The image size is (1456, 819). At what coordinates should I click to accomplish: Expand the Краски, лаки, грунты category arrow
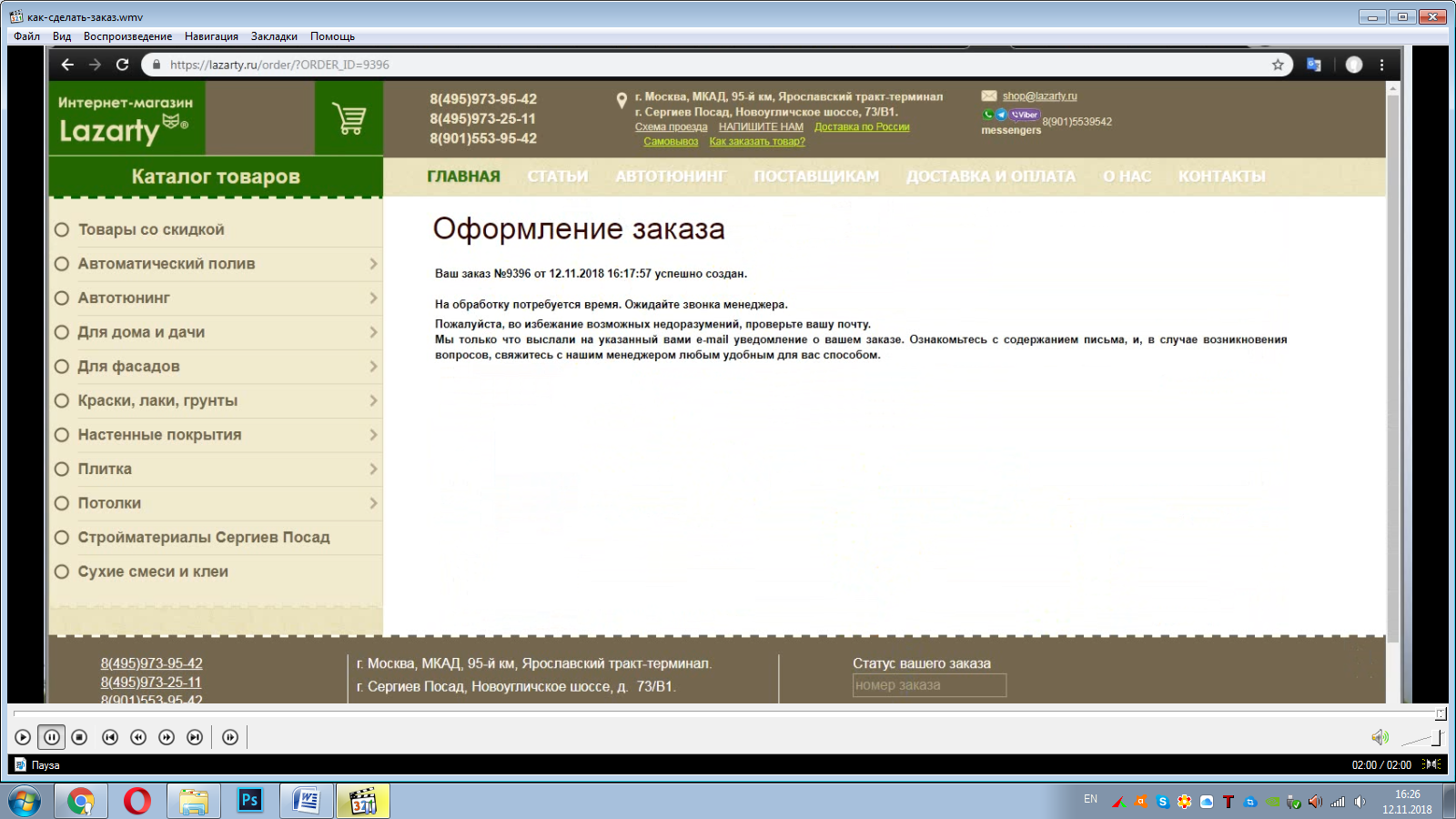coord(373,400)
